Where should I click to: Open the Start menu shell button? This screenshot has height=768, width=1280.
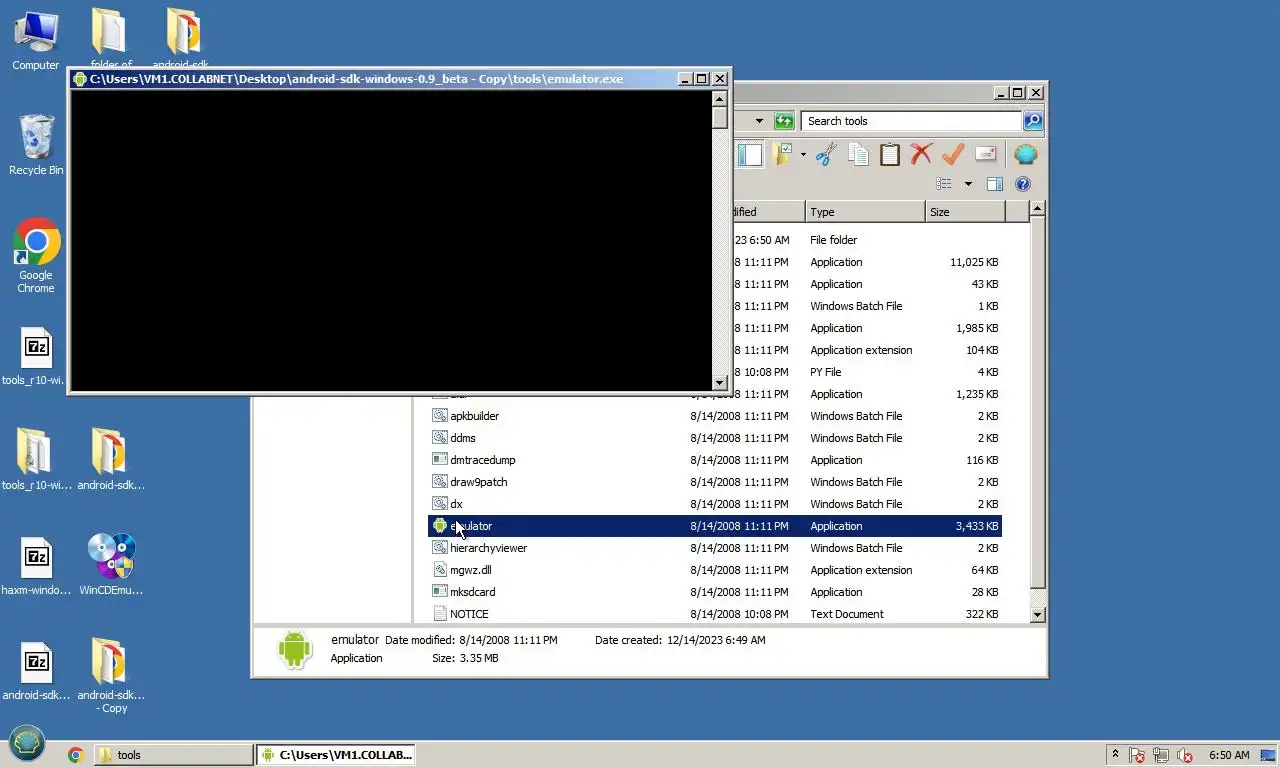tap(27, 744)
